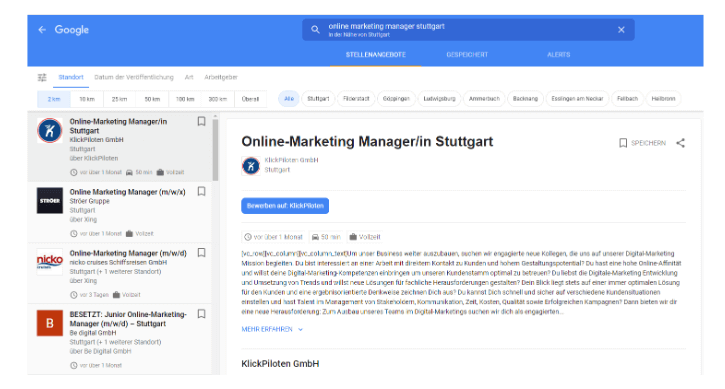Click the Ströer logo thumbnail
The image size is (725, 389).
click(x=50, y=200)
